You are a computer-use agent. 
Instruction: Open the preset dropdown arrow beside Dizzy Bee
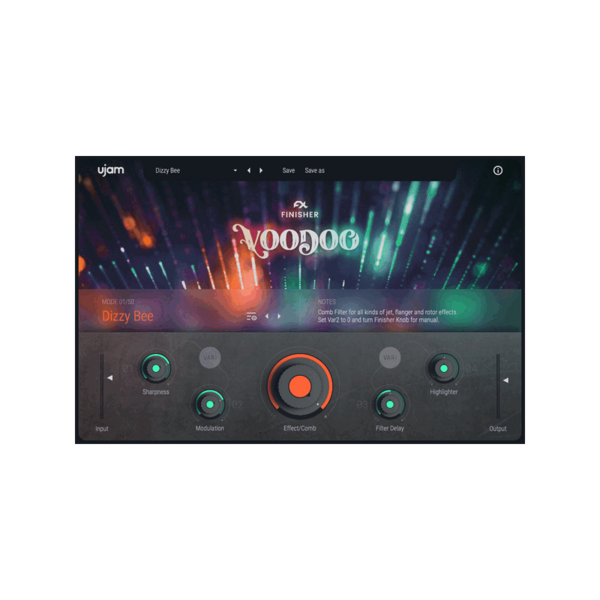(x=235, y=171)
